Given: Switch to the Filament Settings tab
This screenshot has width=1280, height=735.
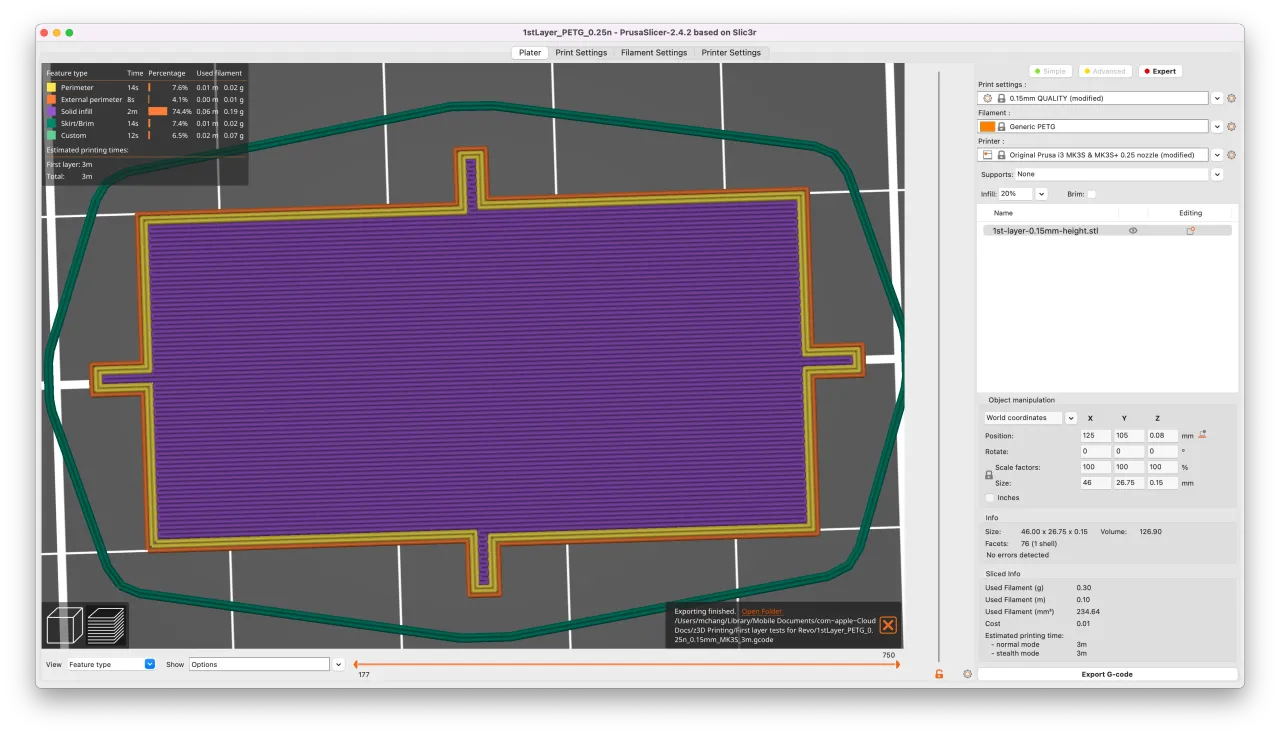Looking at the screenshot, I should (654, 52).
